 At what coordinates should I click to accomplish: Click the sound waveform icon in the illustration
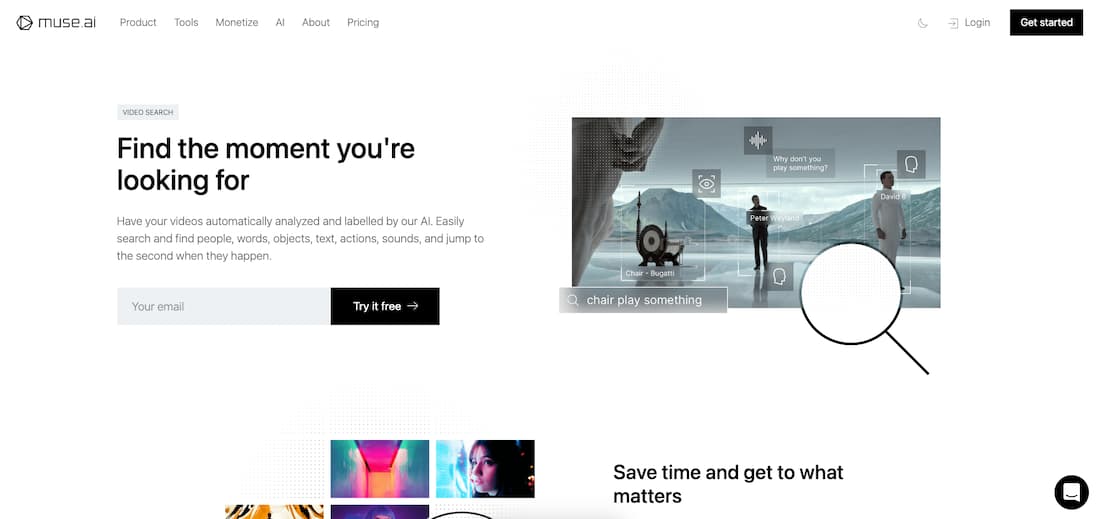click(758, 140)
